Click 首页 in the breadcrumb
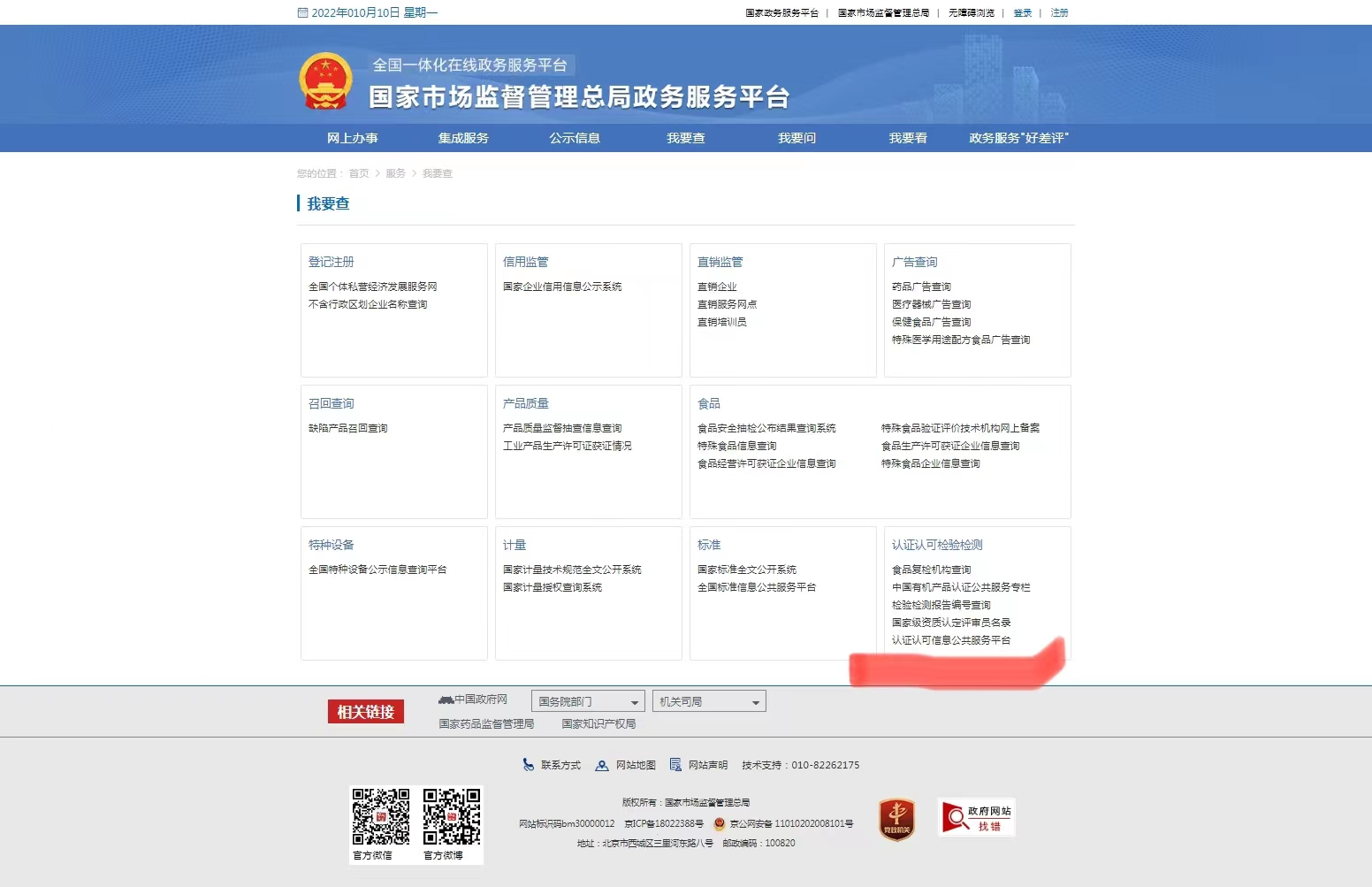The image size is (1372, 887). (359, 173)
